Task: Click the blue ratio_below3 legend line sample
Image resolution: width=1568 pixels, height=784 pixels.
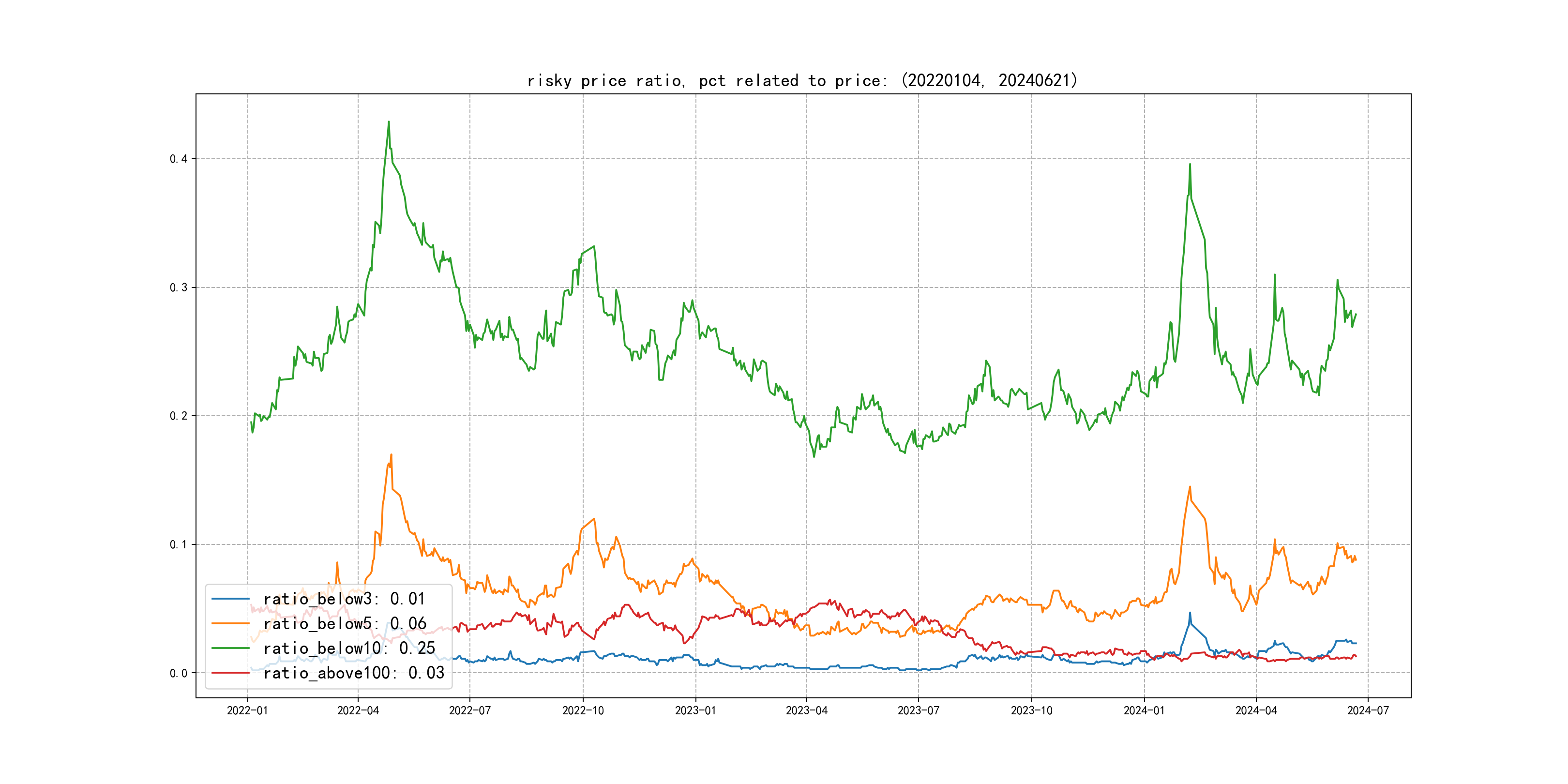Action: pos(230,599)
